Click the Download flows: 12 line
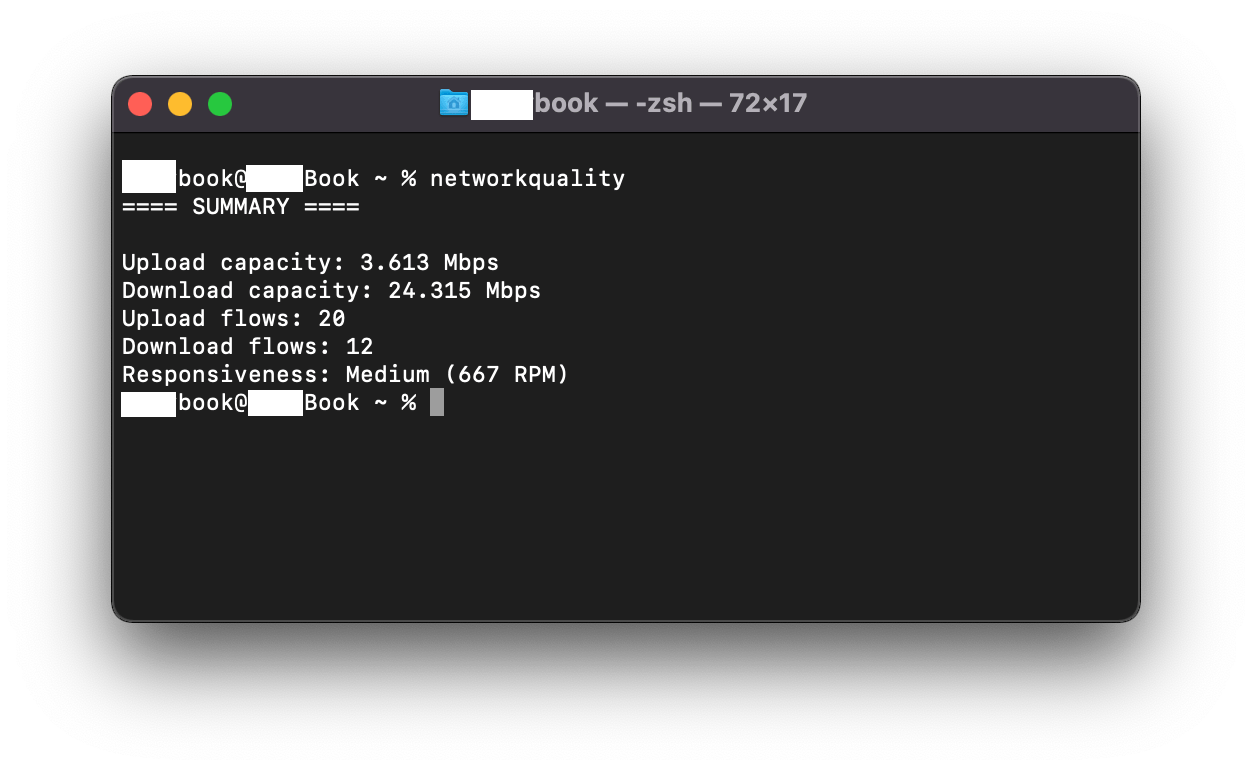 click(x=247, y=347)
